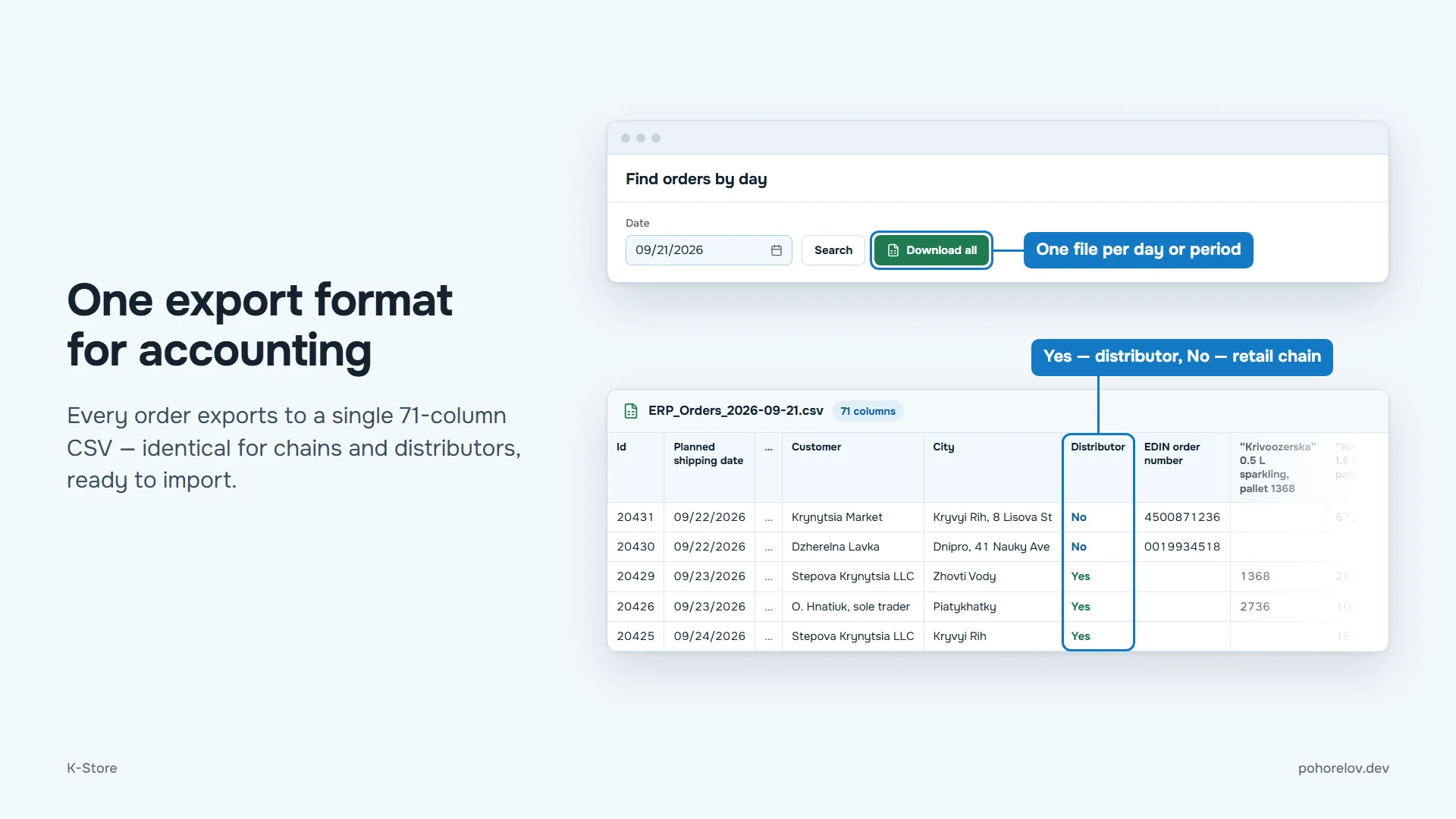Click Stepova Krynytsia LLC in row 20429

click(x=852, y=576)
